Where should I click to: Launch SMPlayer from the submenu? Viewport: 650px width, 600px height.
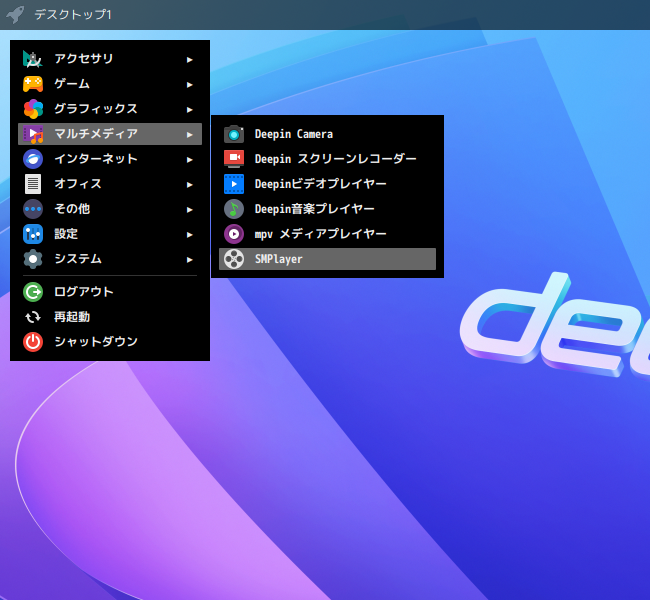click(x=327, y=259)
